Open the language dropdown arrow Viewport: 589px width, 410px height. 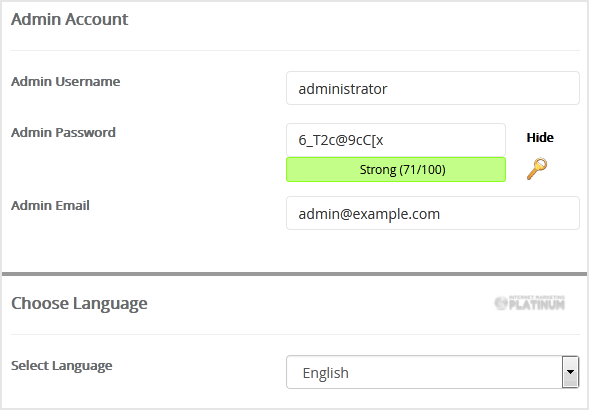coord(570,372)
